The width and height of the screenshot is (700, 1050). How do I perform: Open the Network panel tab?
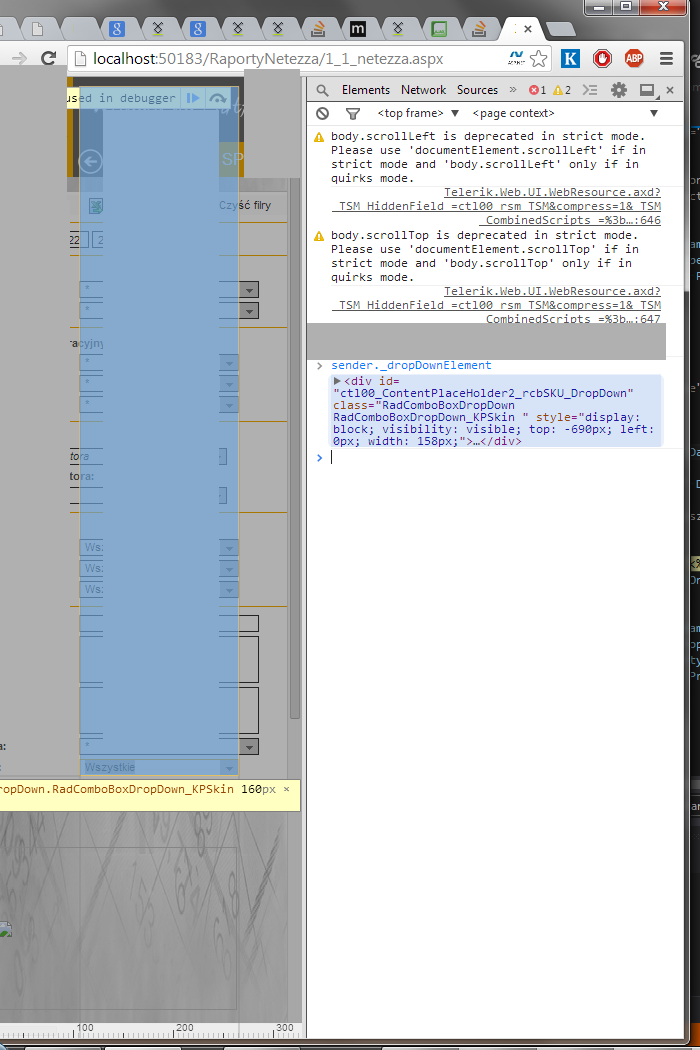coord(423,90)
